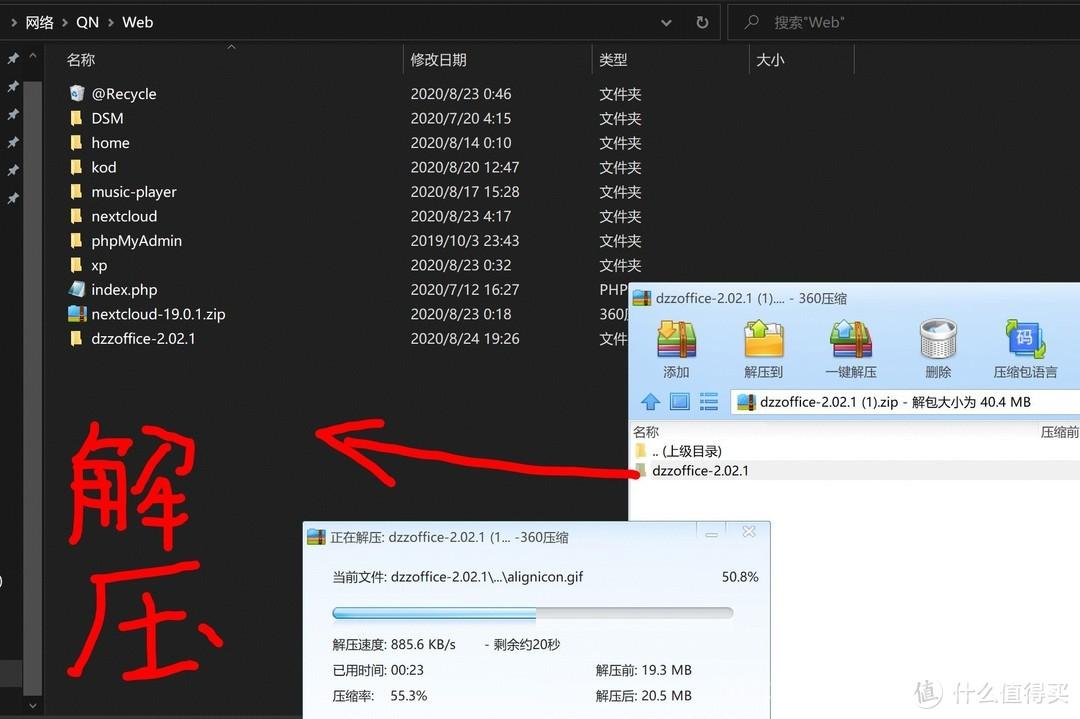Refresh the Web folder in Explorer
Screen dimensions: 1080x719
(x=702, y=22)
